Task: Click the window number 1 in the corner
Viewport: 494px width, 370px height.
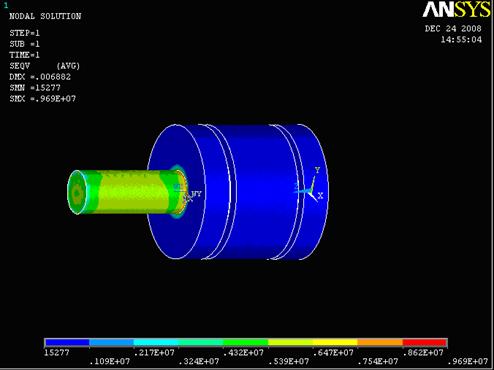Action: (x=6, y=6)
